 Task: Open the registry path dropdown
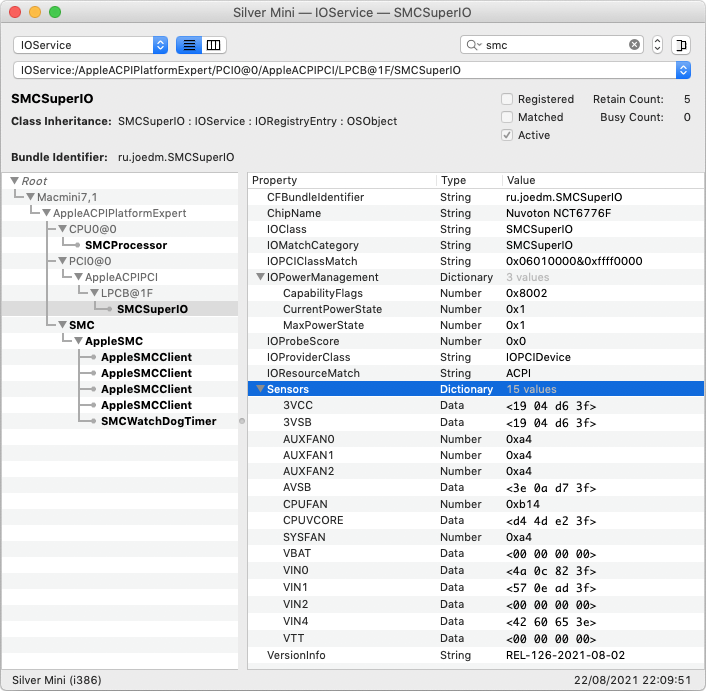pos(683,70)
